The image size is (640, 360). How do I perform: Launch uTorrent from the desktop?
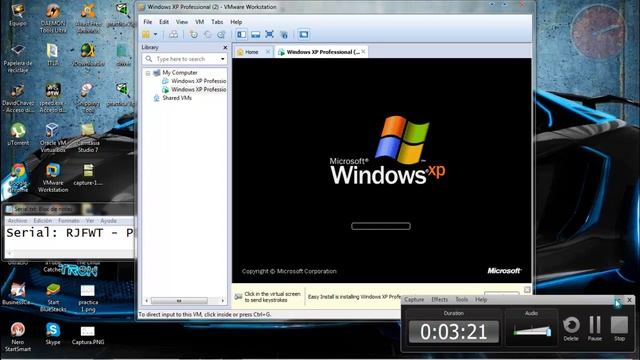pyautogui.click(x=18, y=134)
